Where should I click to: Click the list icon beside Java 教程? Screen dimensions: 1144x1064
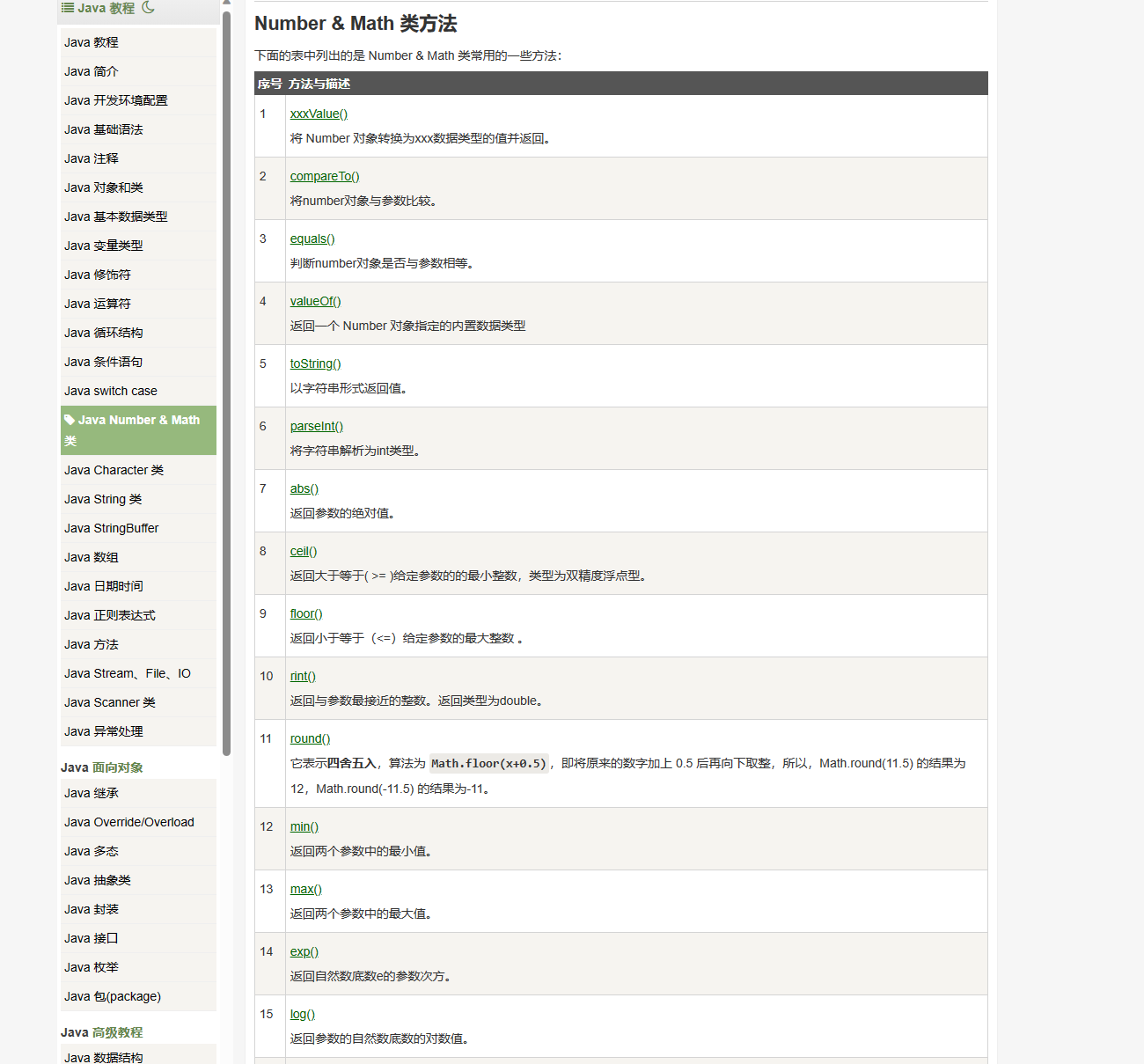click(68, 8)
